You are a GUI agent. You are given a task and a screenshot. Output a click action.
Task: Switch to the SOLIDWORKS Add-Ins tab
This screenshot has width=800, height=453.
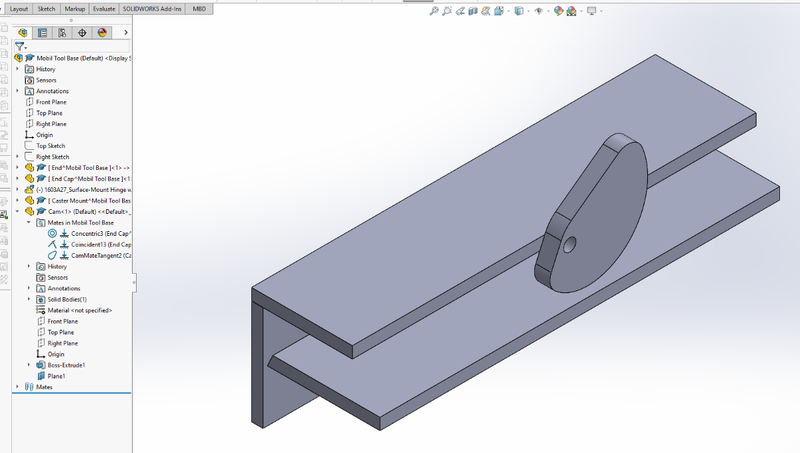[x=152, y=9]
